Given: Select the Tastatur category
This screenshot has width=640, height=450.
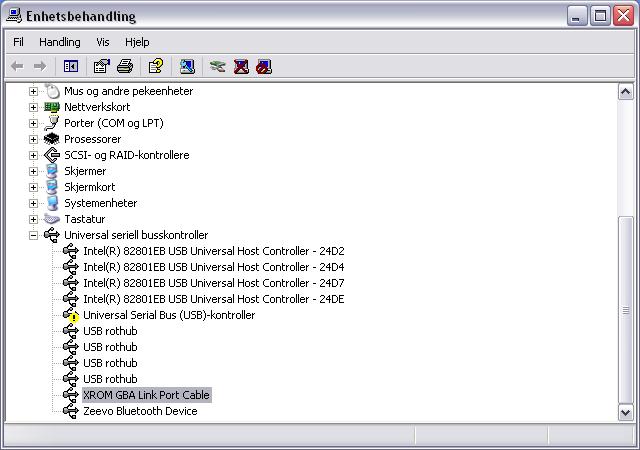Looking at the screenshot, I should click(85, 219).
